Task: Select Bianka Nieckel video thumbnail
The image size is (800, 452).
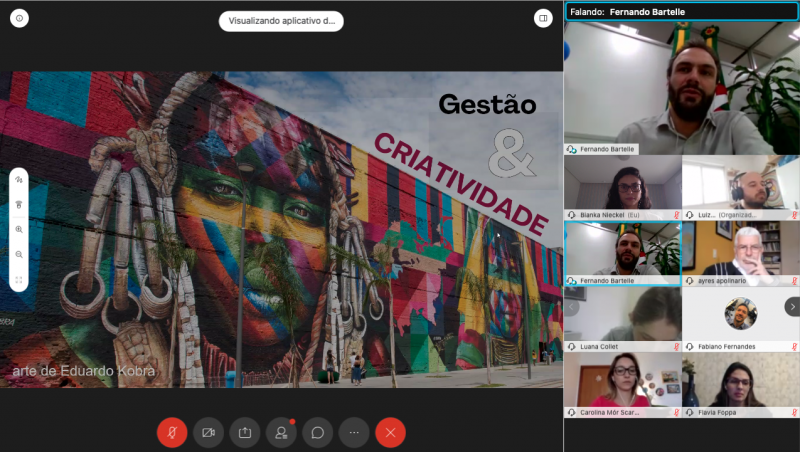Action: (623, 188)
